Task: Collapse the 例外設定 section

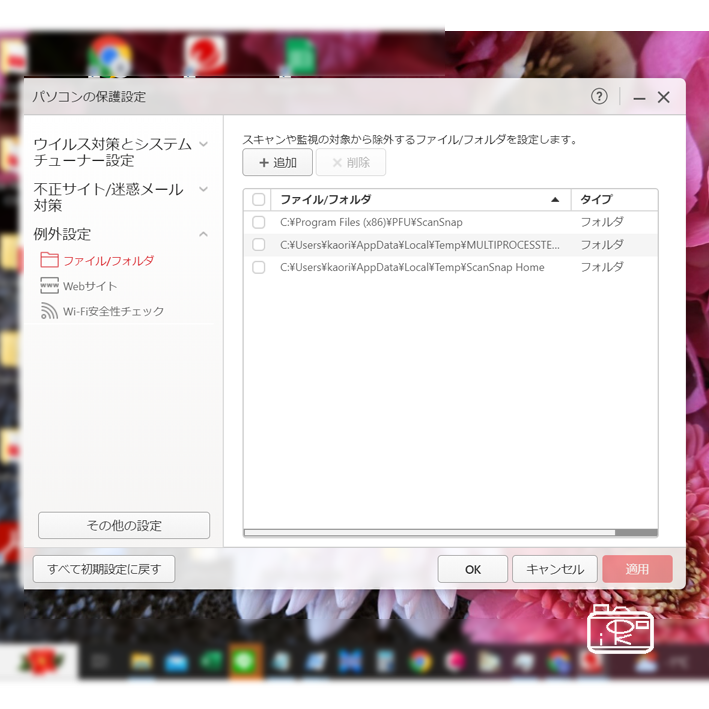Action: click(203, 234)
